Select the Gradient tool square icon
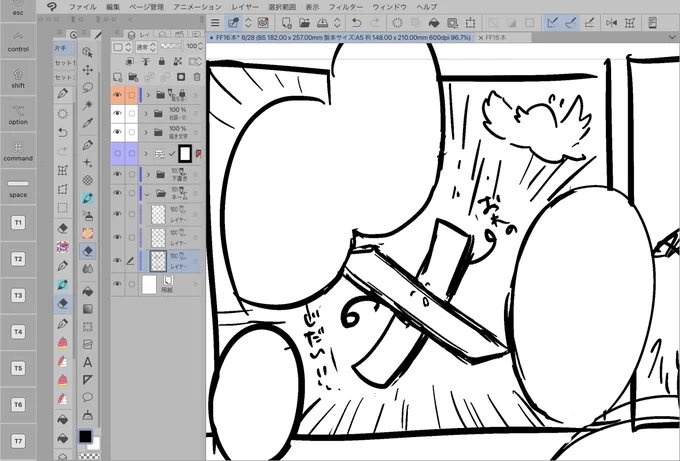Viewport: 680px width, 461px height. tap(87, 309)
